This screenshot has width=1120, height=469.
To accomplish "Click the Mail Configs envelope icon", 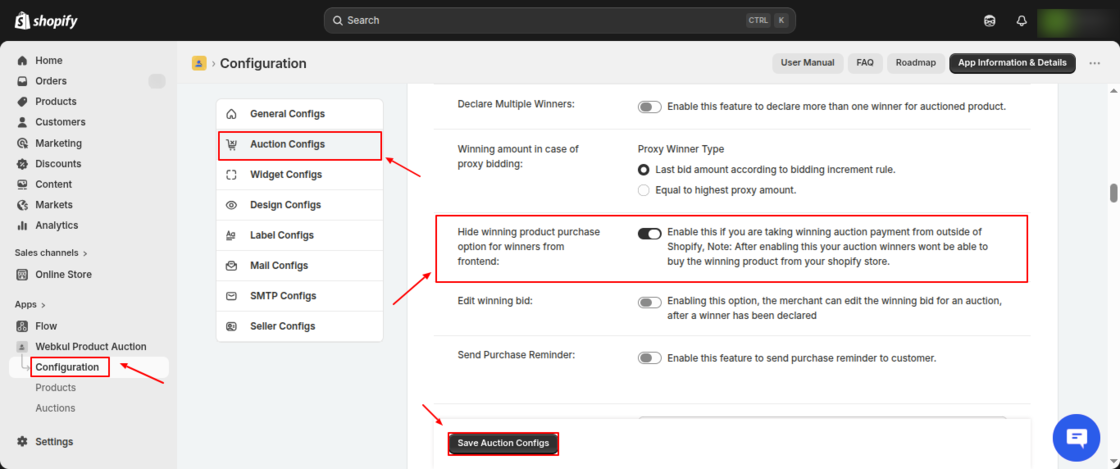I will tap(231, 266).
